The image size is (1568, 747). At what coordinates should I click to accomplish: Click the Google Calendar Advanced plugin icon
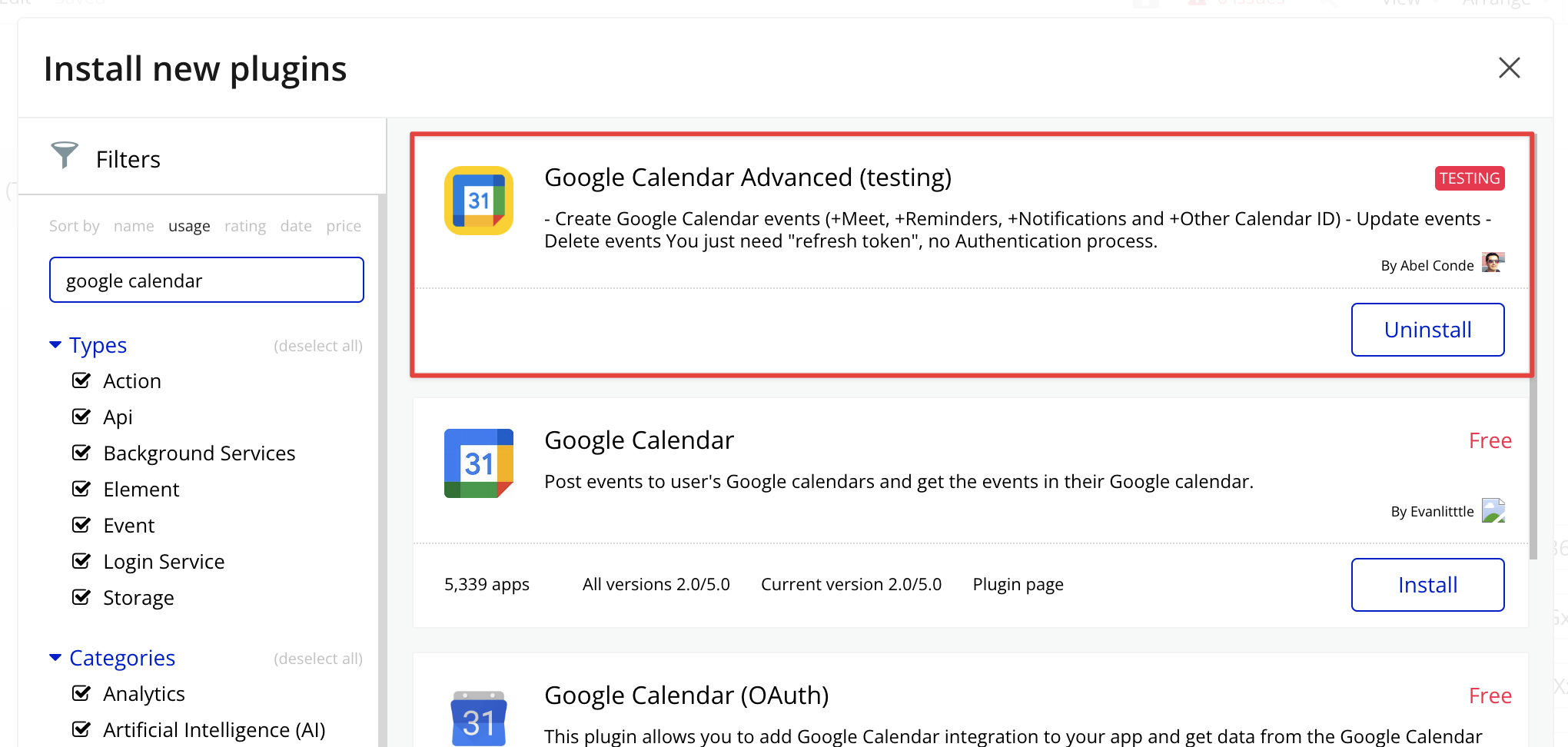click(478, 201)
